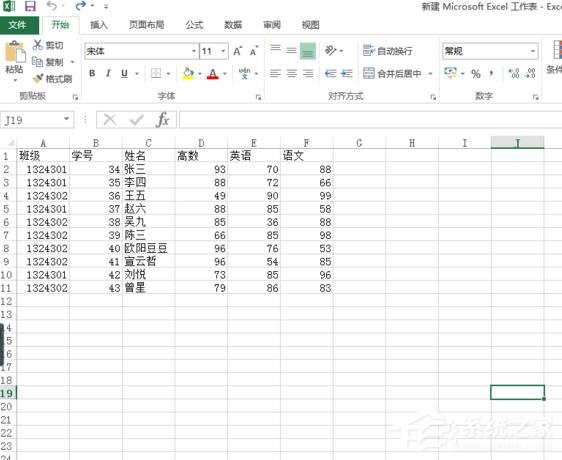This screenshot has height=460, width=562.
Task: Click the 自动换行 wrap text button
Action: (x=388, y=51)
